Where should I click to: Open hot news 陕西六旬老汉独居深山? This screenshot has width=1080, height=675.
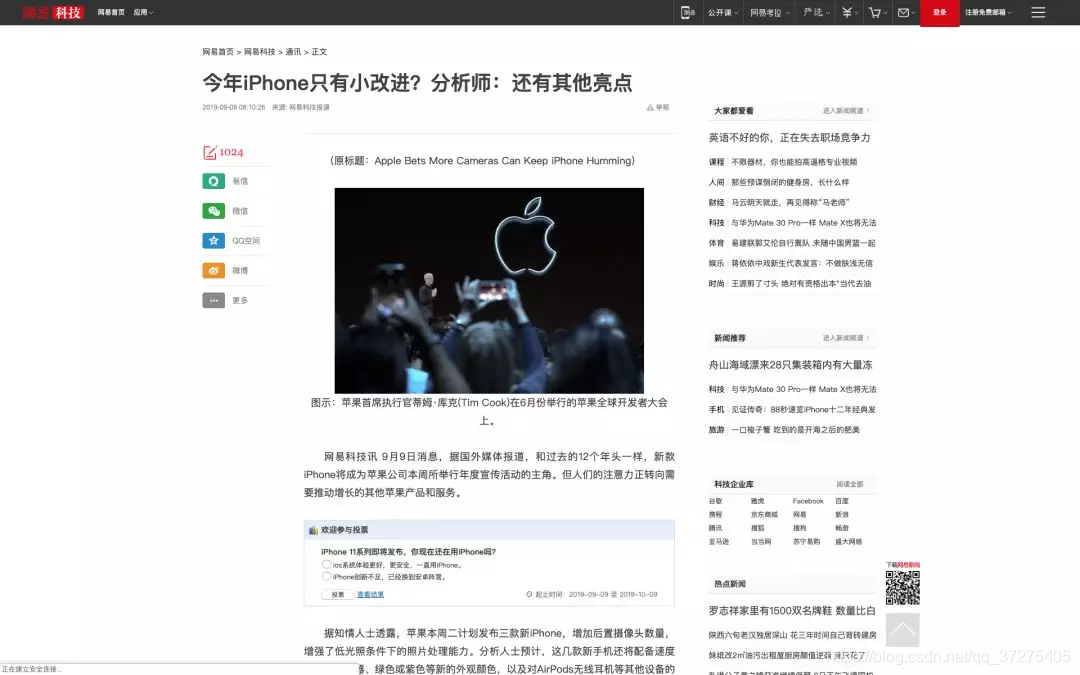coord(792,635)
